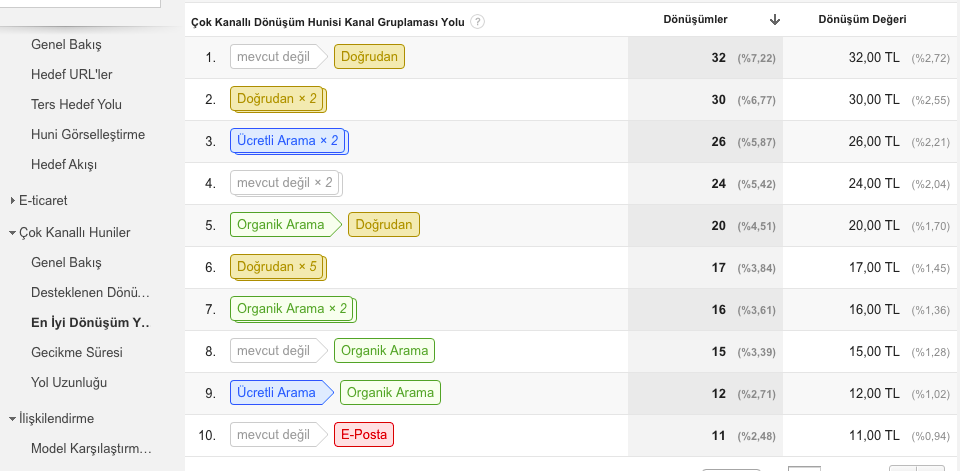Open Yol Uzunluğu report

pyautogui.click(x=69, y=382)
